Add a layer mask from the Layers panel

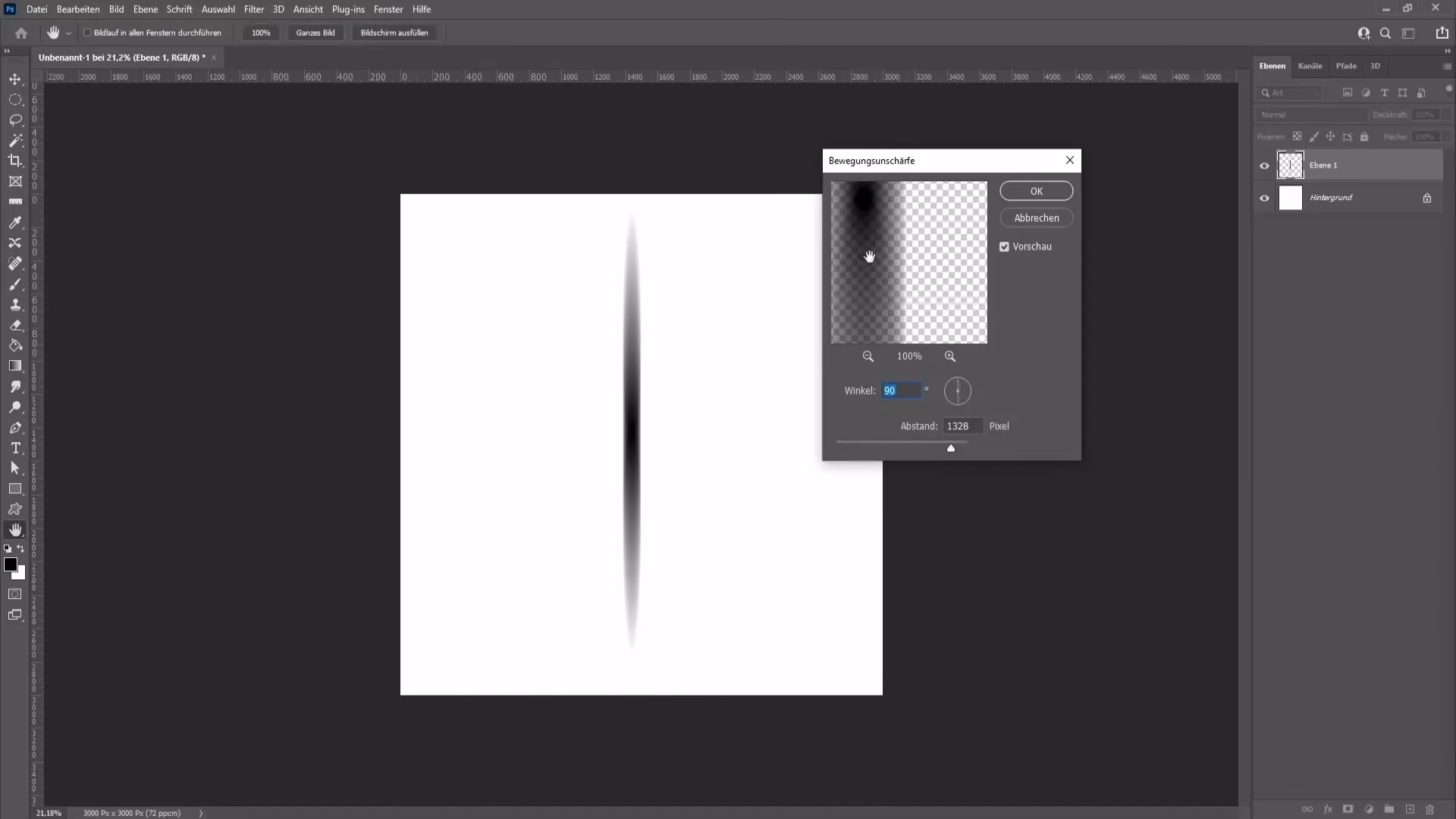(1348, 809)
